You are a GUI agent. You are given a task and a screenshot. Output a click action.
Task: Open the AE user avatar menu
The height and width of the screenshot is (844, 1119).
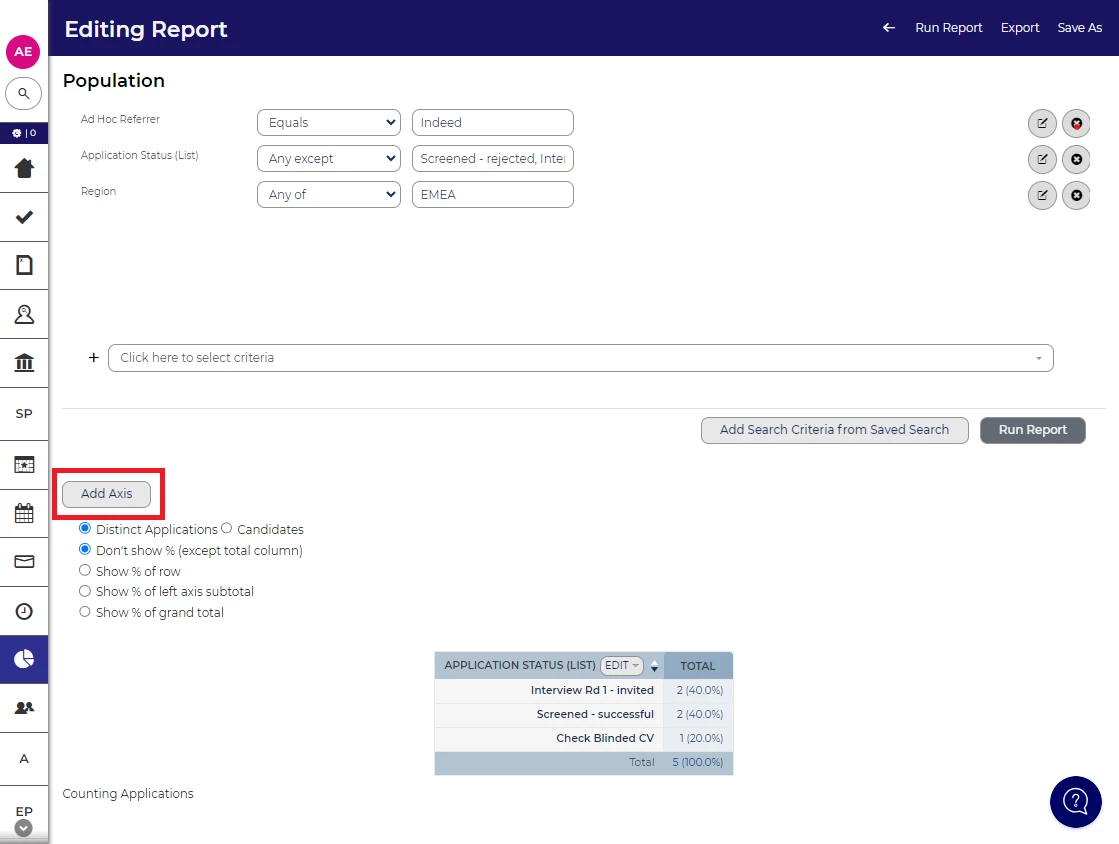click(23, 51)
